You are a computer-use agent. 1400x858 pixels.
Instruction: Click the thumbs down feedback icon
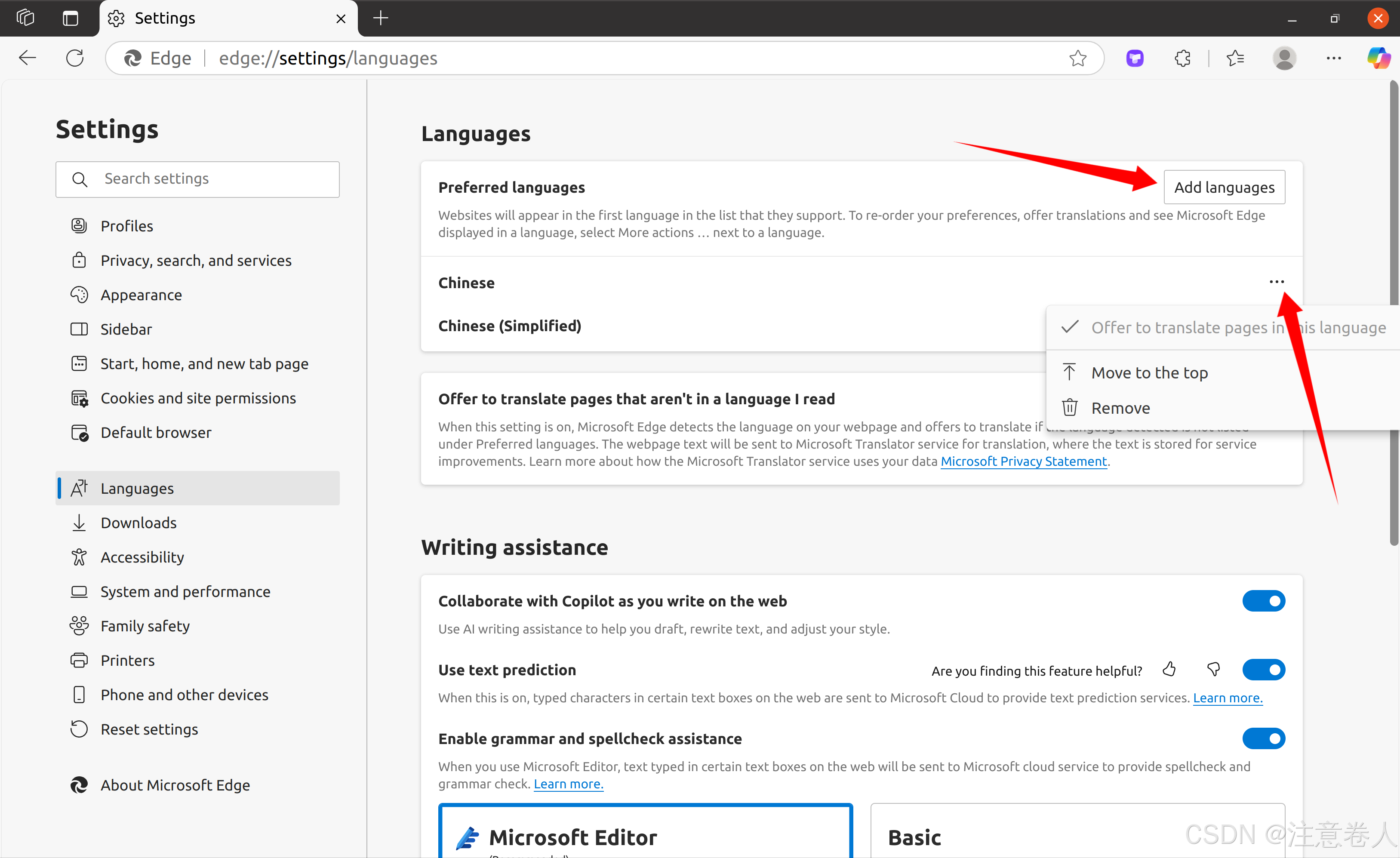click(x=1213, y=669)
